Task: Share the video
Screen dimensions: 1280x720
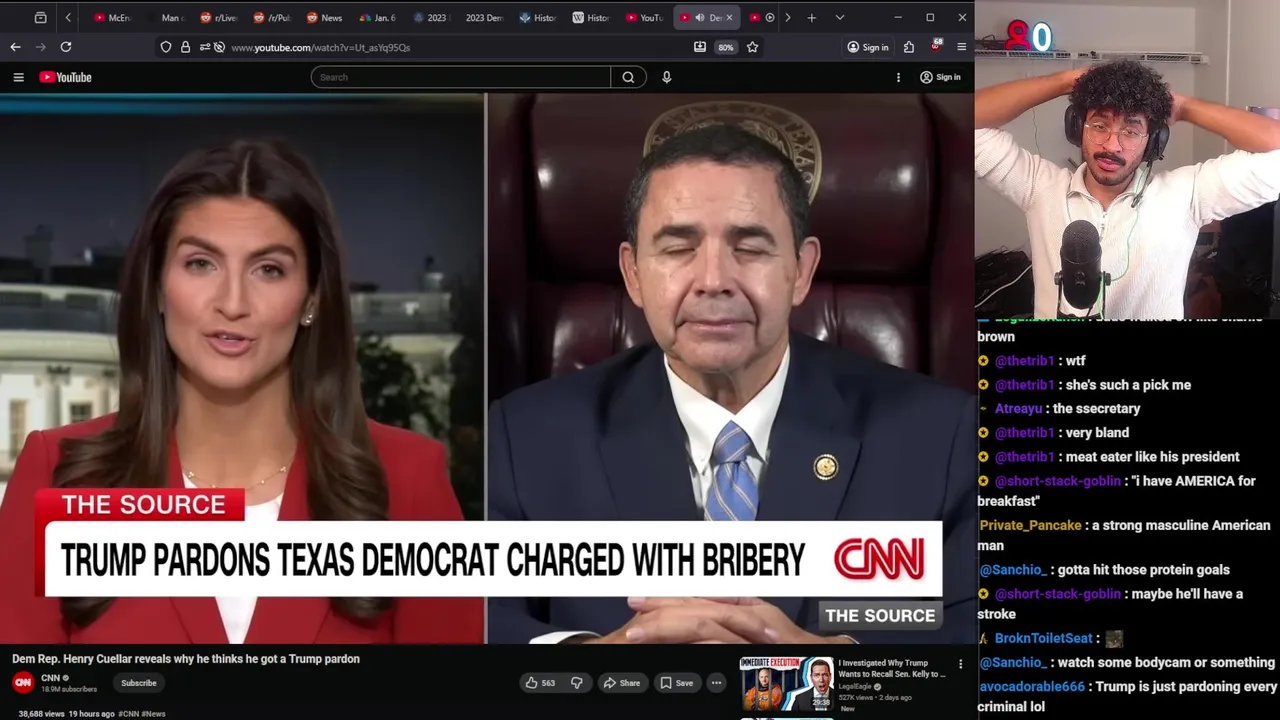Action: [621, 683]
